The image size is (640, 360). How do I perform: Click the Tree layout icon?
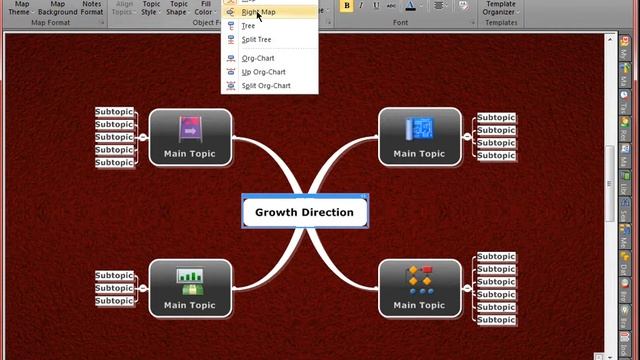(x=231, y=26)
